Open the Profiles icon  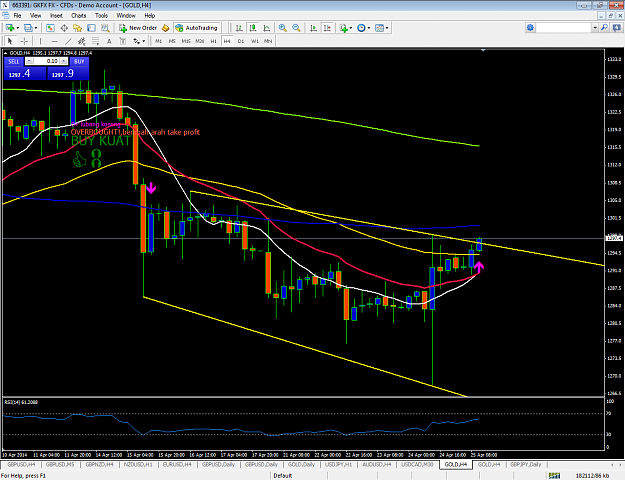(28, 28)
